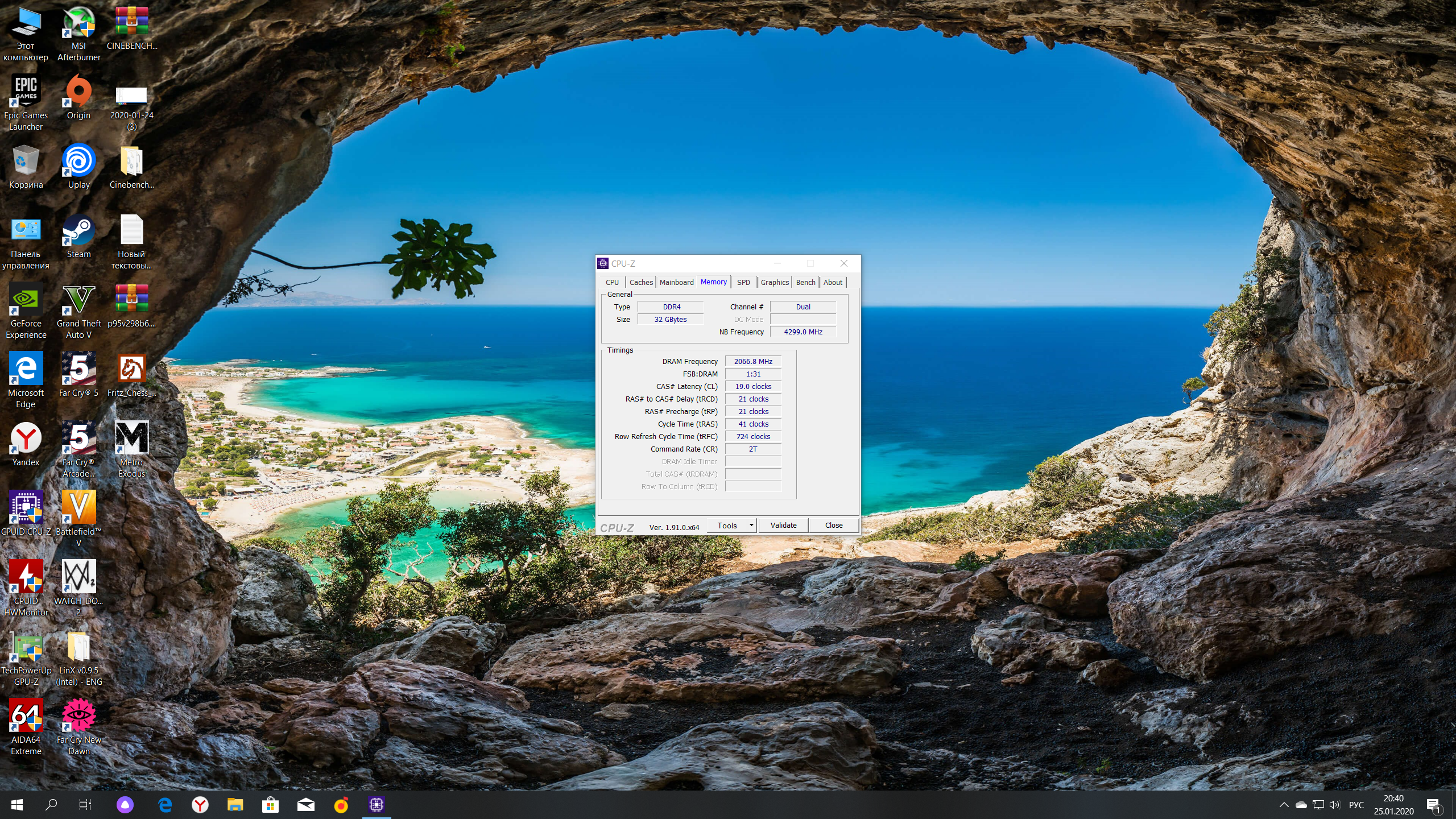The height and width of the screenshot is (819, 1456).
Task: Click the volume icon in system tray
Action: click(x=1334, y=805)
